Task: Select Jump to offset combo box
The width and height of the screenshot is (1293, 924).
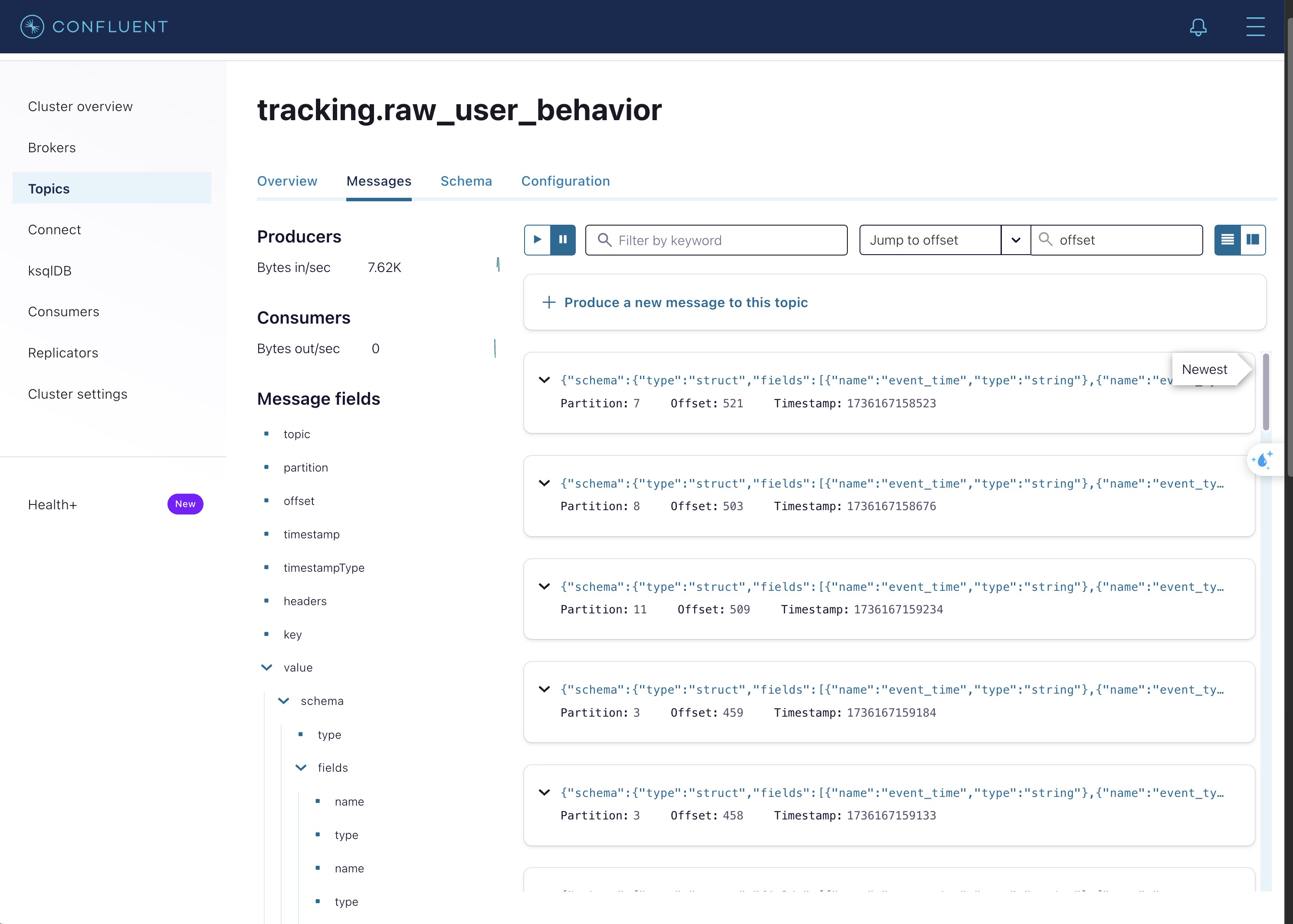Action: coord(930,240)
